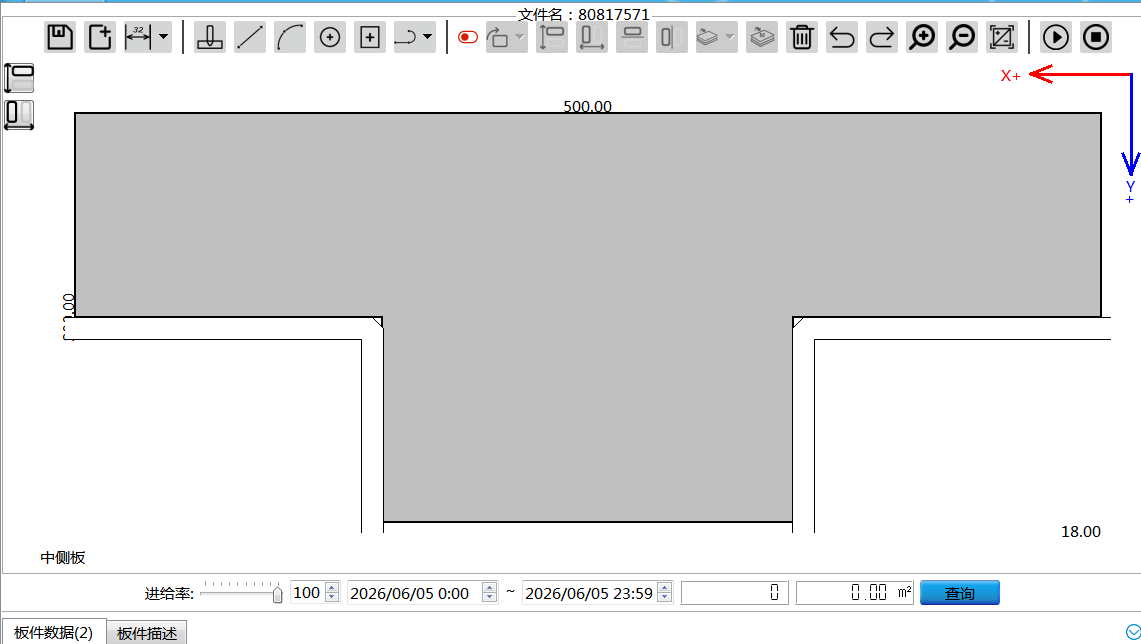
Task: Adjust the 进给率 feed rate slider
Action: coord(277,594)
